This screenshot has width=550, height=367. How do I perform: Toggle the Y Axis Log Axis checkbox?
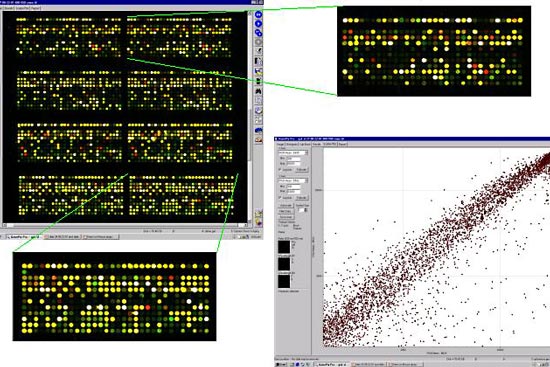(x=280, y=198)
